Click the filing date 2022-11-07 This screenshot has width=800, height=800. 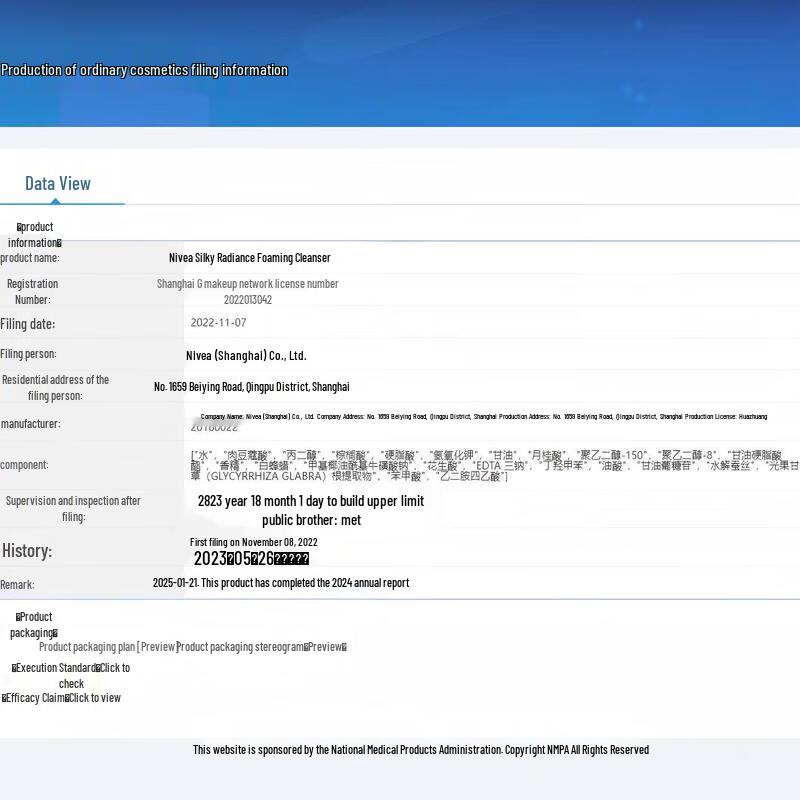click(x=218, y=323)
